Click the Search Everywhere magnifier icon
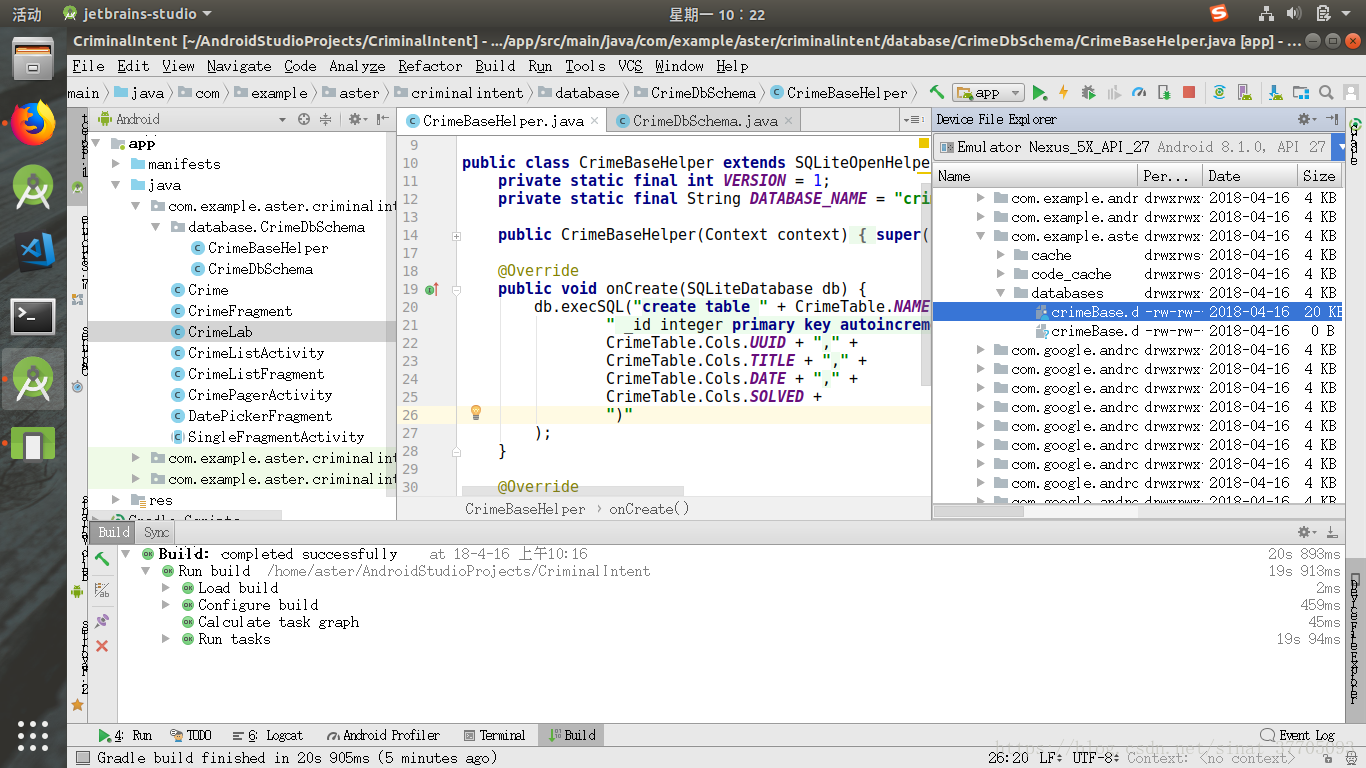Image resolution: width=1366 pixels, height=768 pixels. [x=1326, y=92]
